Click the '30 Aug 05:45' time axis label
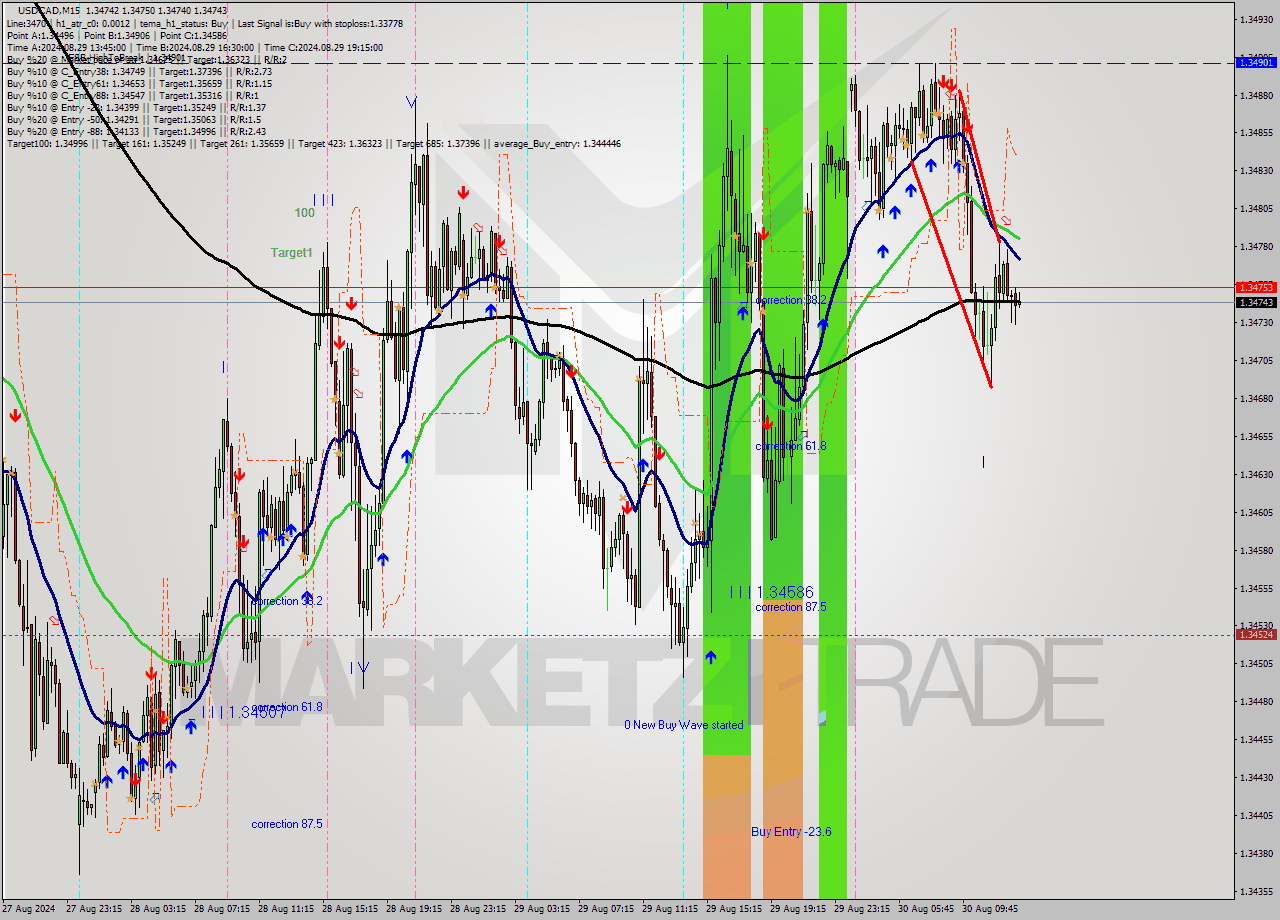Image resolution: width=1280 pixels, height=920 pixels. pos(926,909)
